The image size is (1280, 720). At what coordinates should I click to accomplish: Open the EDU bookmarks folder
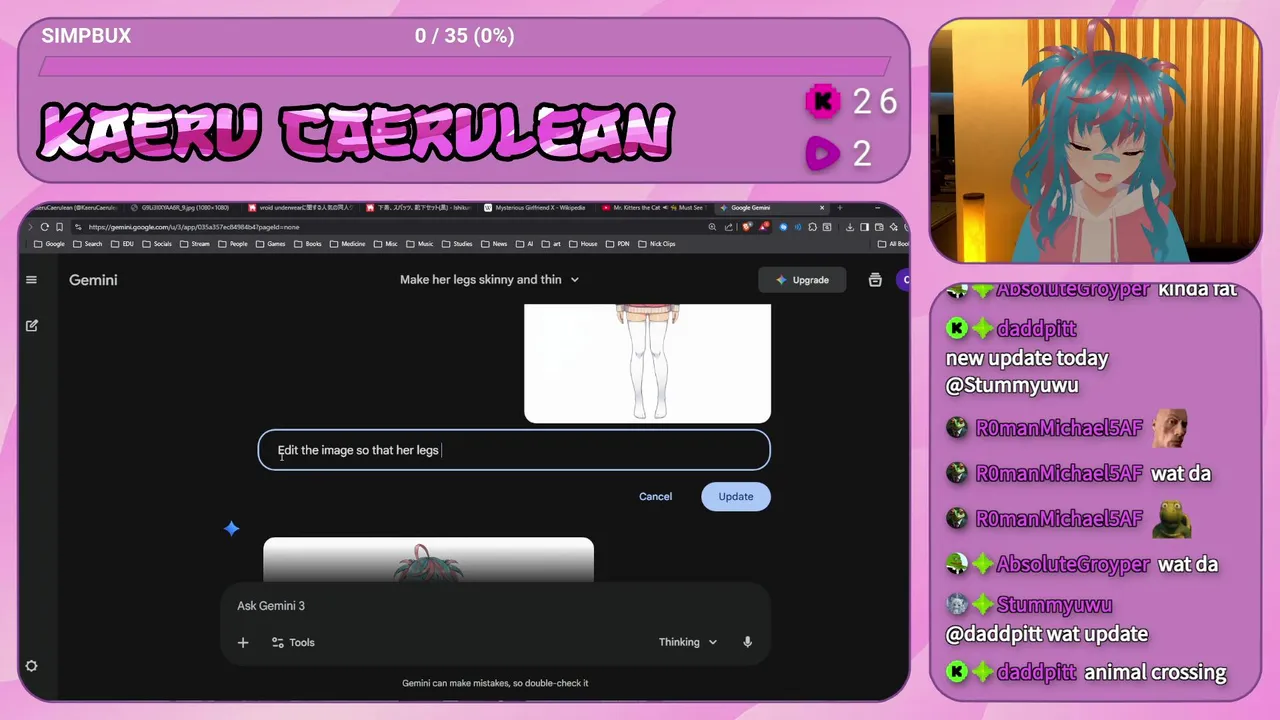point(122,243)
